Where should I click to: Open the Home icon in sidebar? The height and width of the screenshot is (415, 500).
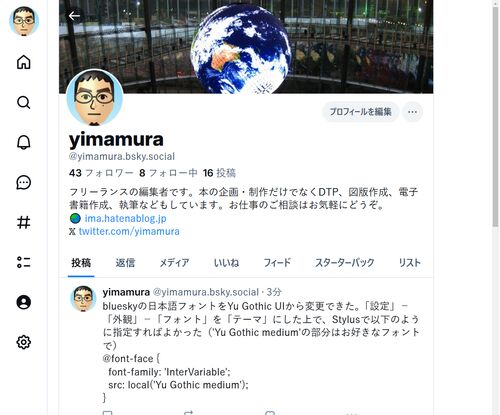pyautogui.click(x=24, y=62)
